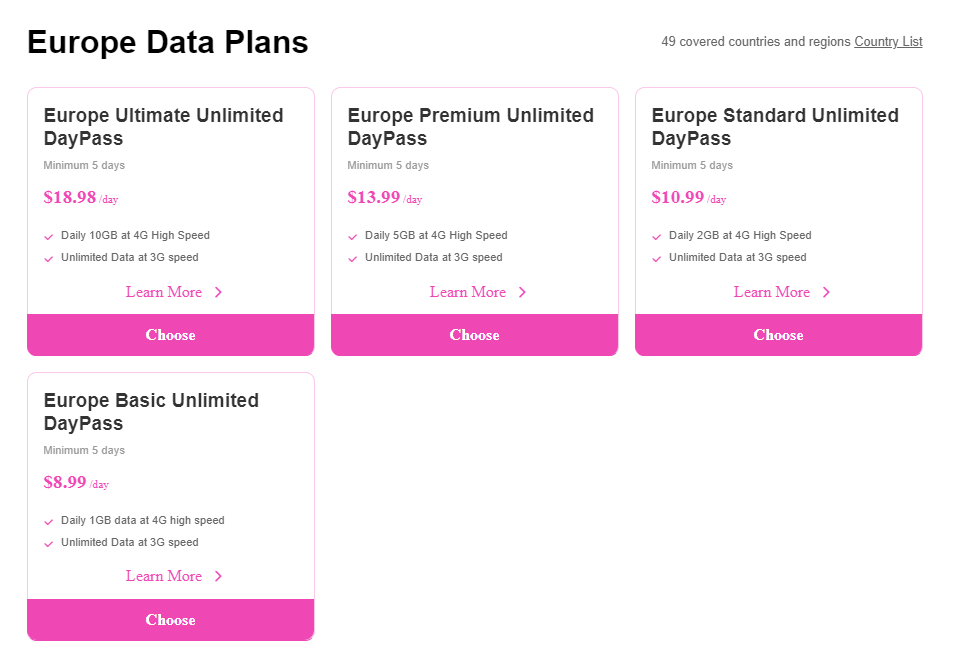Expand Premium plan details chevron arrow
This screenshot has width=975, height=657.
click(523, 292)
